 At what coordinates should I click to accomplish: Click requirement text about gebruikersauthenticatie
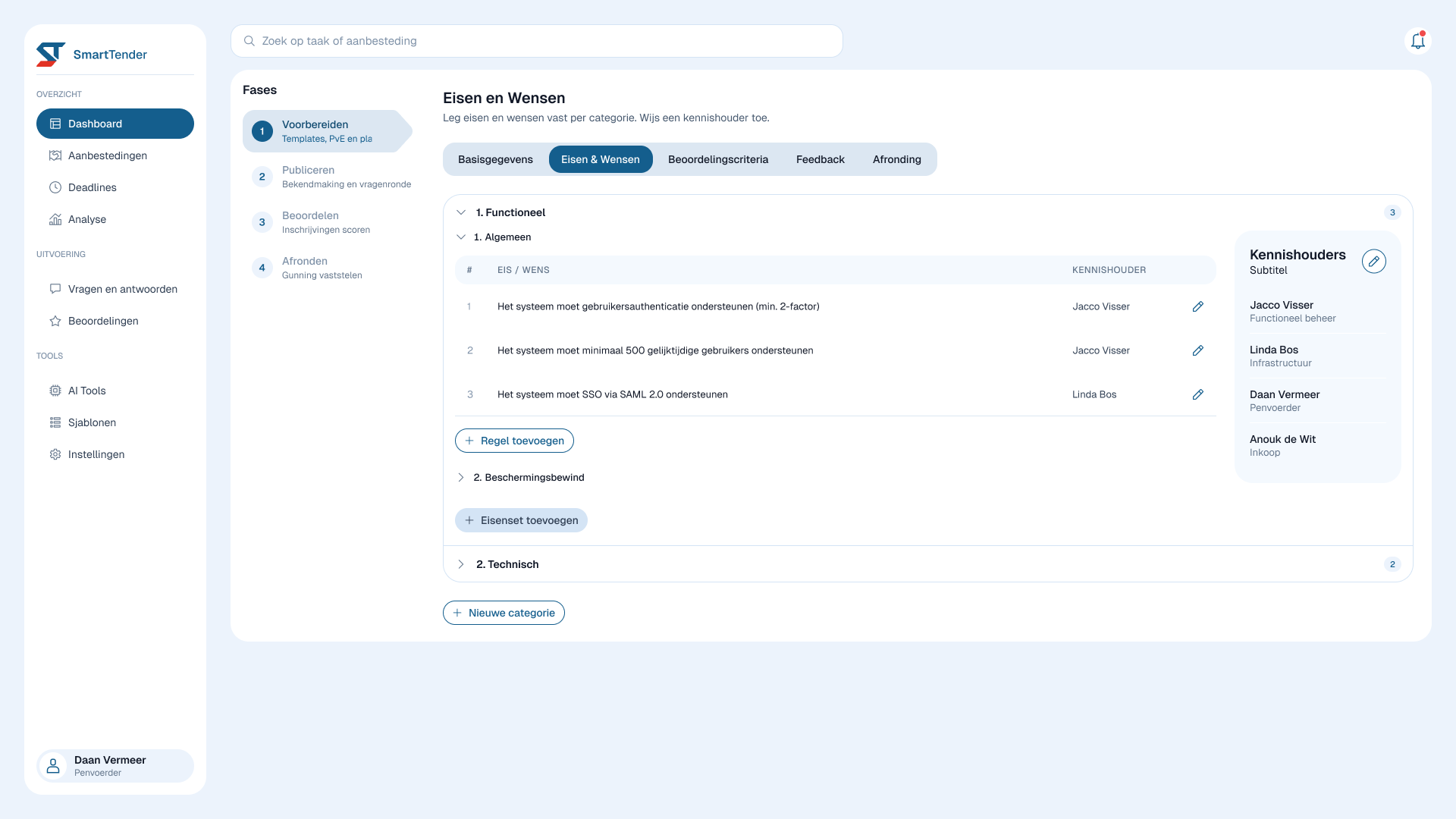tap(658, 306)
